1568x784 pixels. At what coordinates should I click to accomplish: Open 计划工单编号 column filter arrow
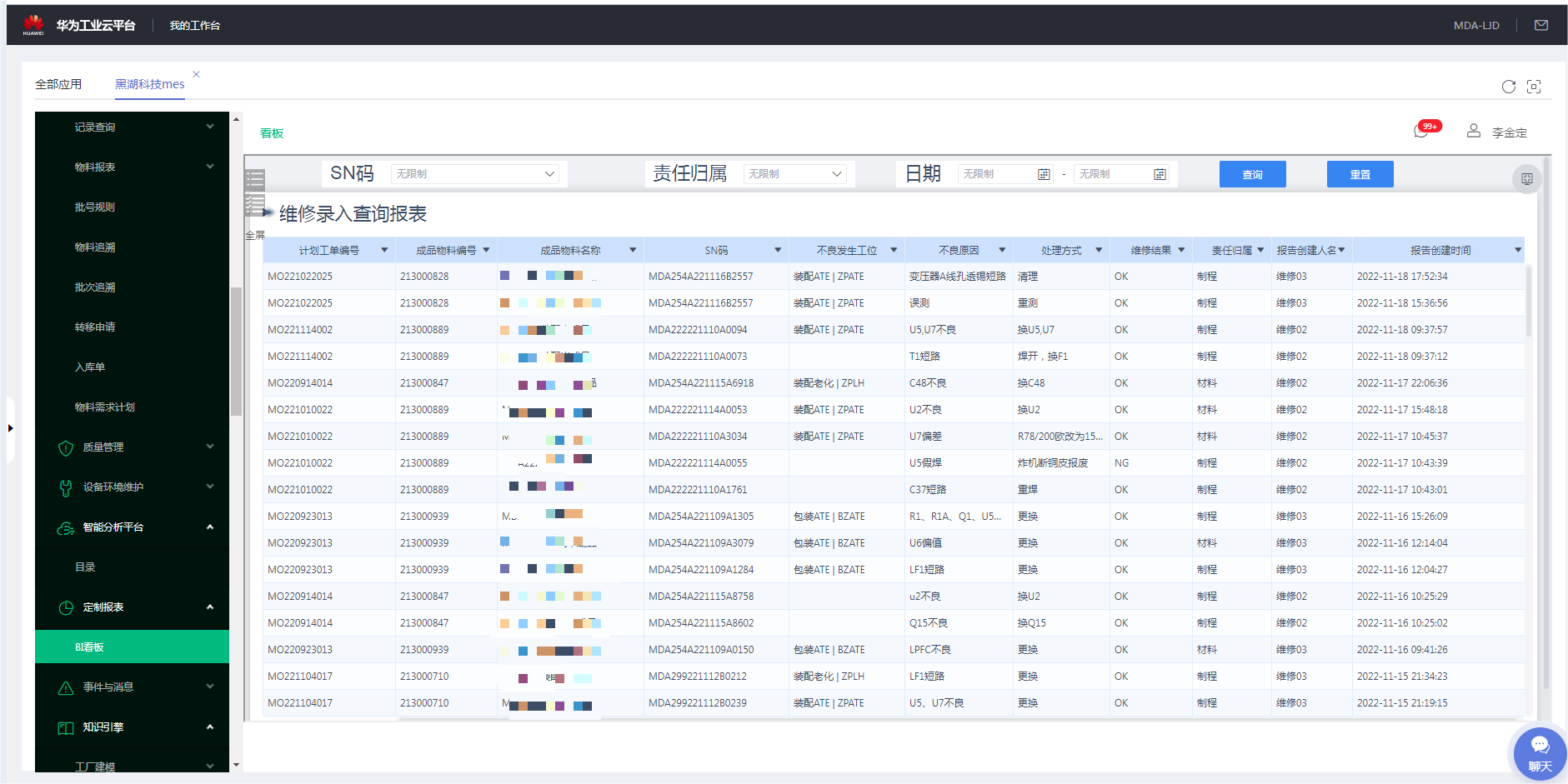(384, 250)
